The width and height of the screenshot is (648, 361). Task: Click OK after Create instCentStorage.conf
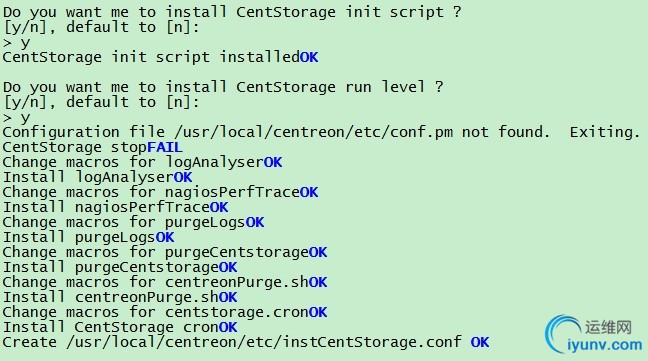point(480,342)
